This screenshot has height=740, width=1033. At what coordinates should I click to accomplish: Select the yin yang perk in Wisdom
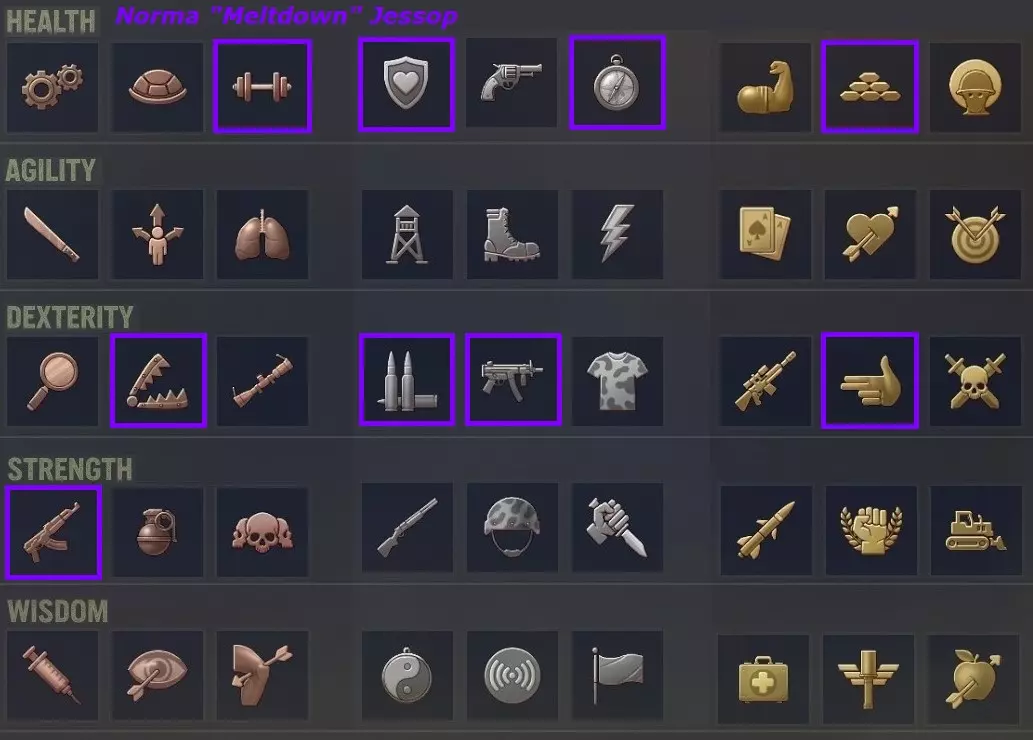(407, 675)
